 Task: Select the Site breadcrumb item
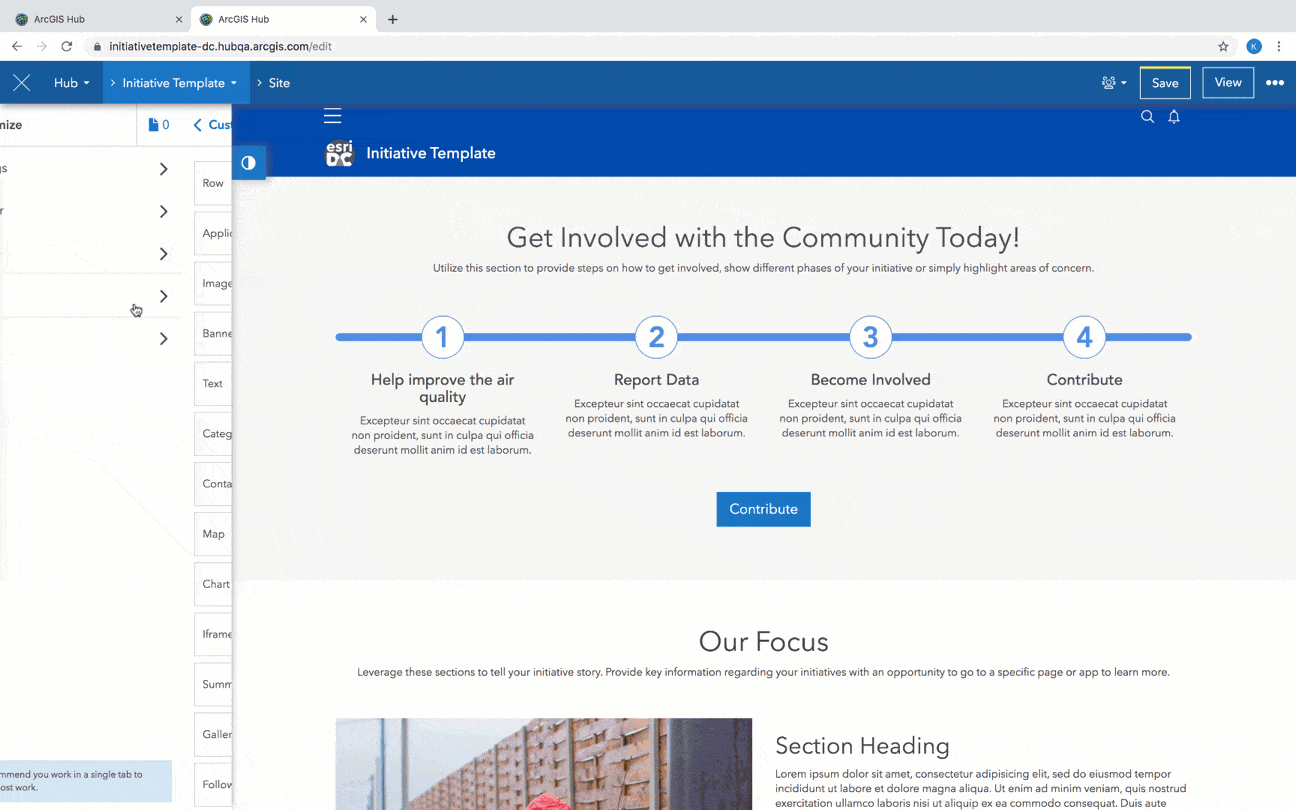[279, 83]
